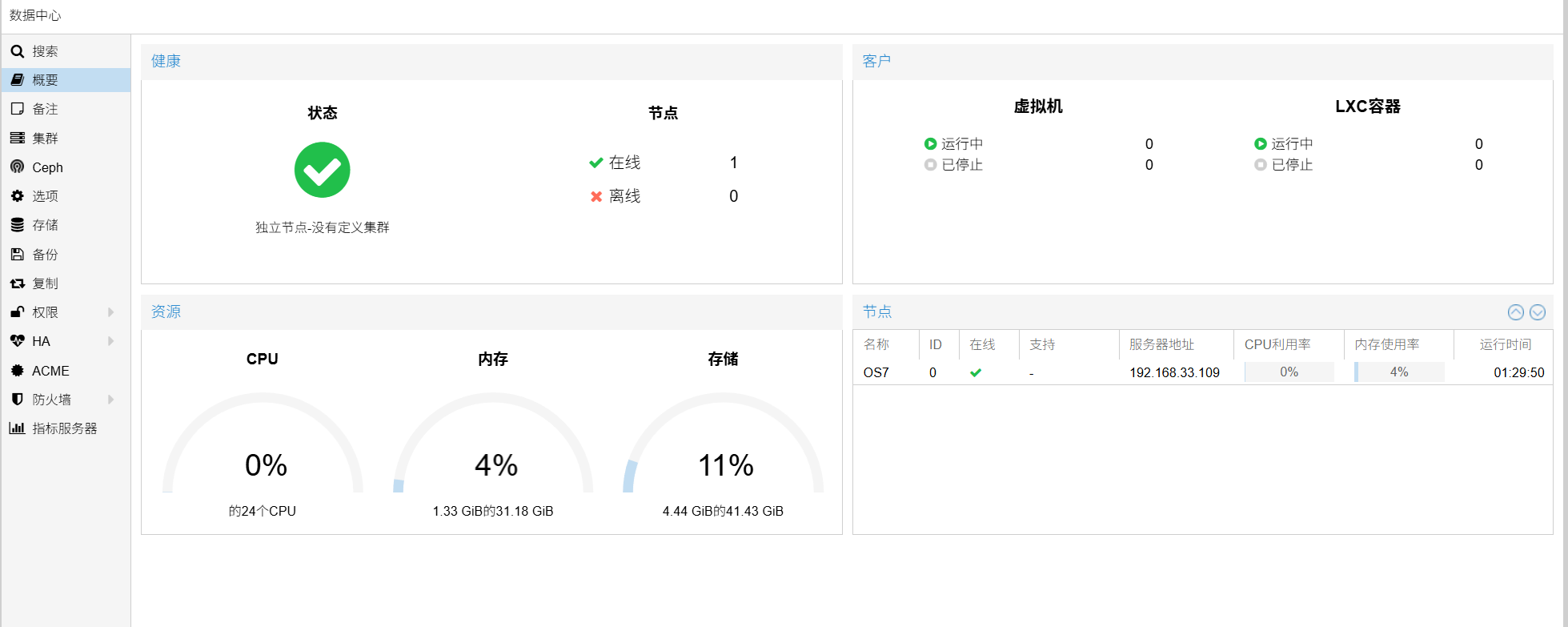Image resolution: width=1568 pixels, height=627 pixels.
Task: Click the Options gear icon
Action: tap(17, 196)
